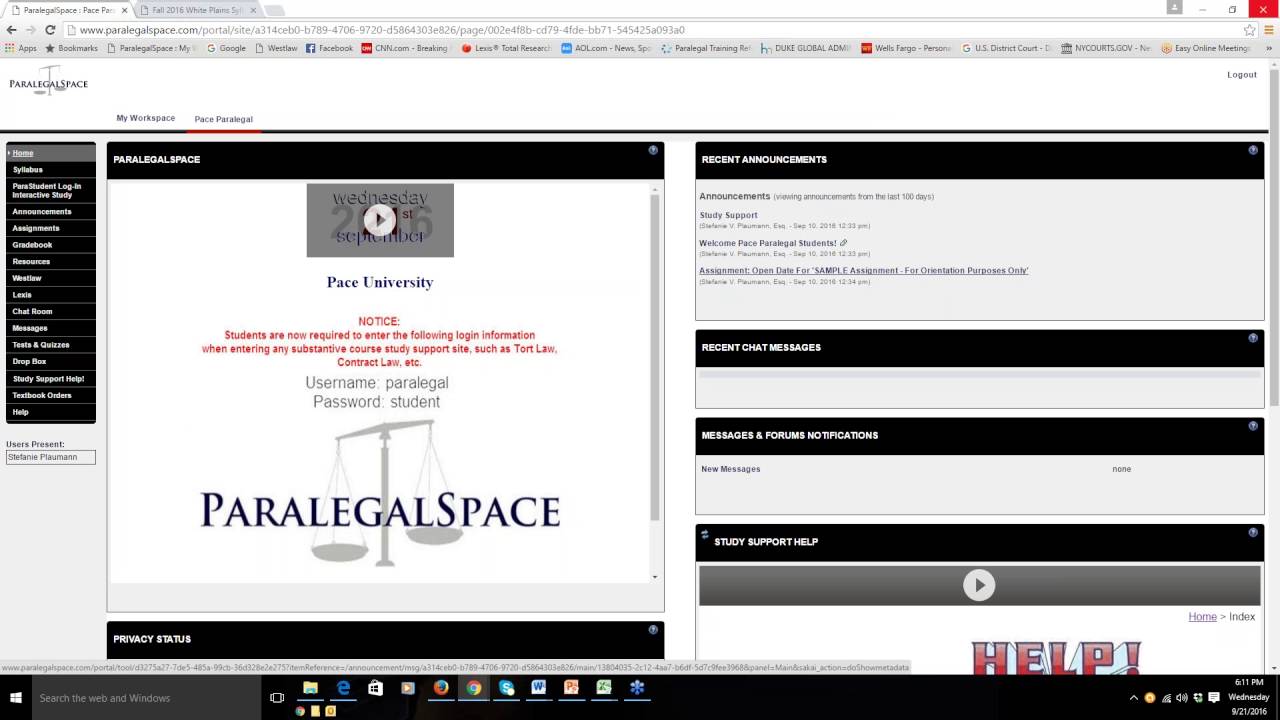
Task: Open Resources in the sidebar
Action: (51, 261)
